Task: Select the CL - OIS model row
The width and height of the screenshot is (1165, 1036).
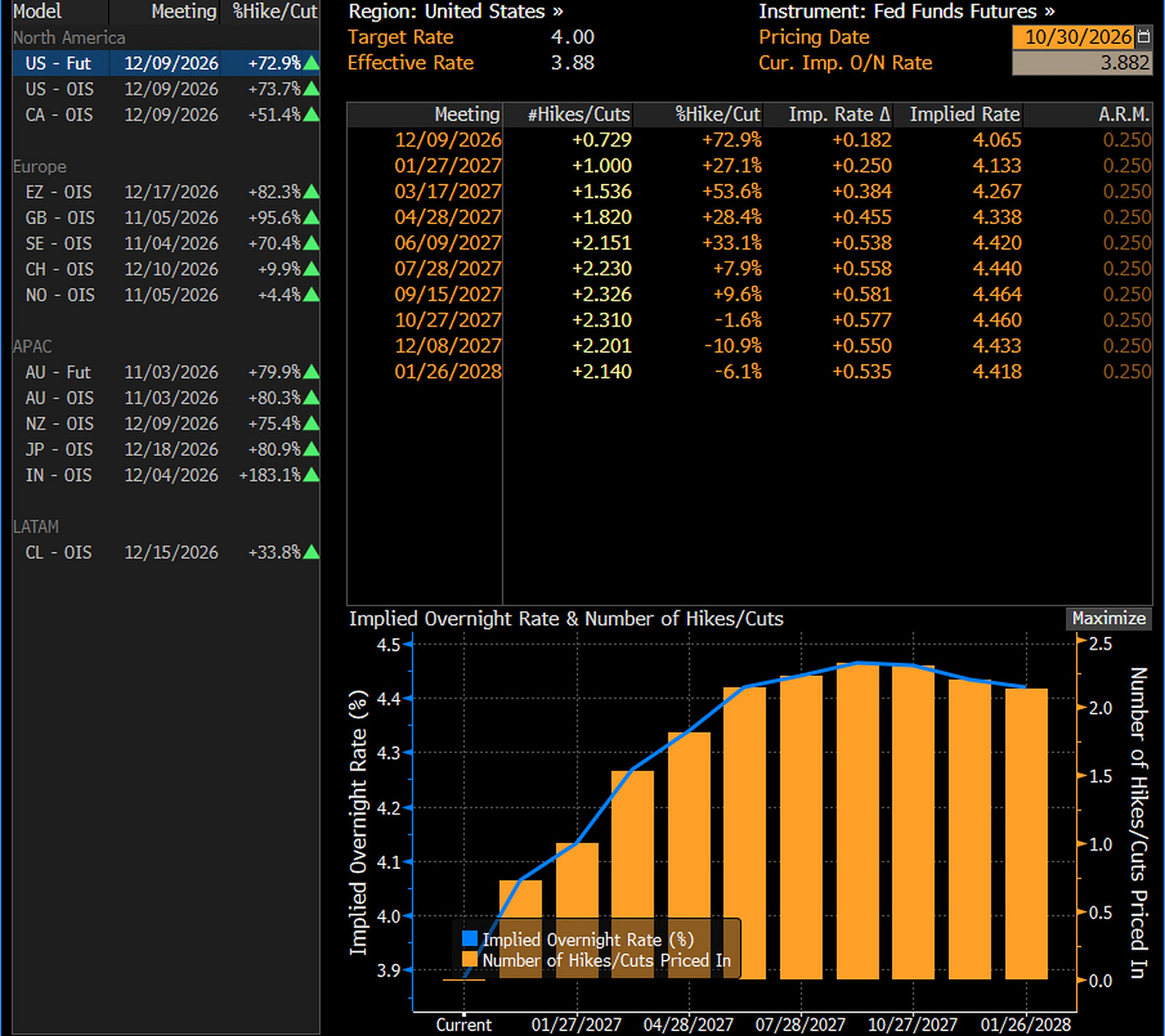Action: pyautogui.click(x=166, y=553)
